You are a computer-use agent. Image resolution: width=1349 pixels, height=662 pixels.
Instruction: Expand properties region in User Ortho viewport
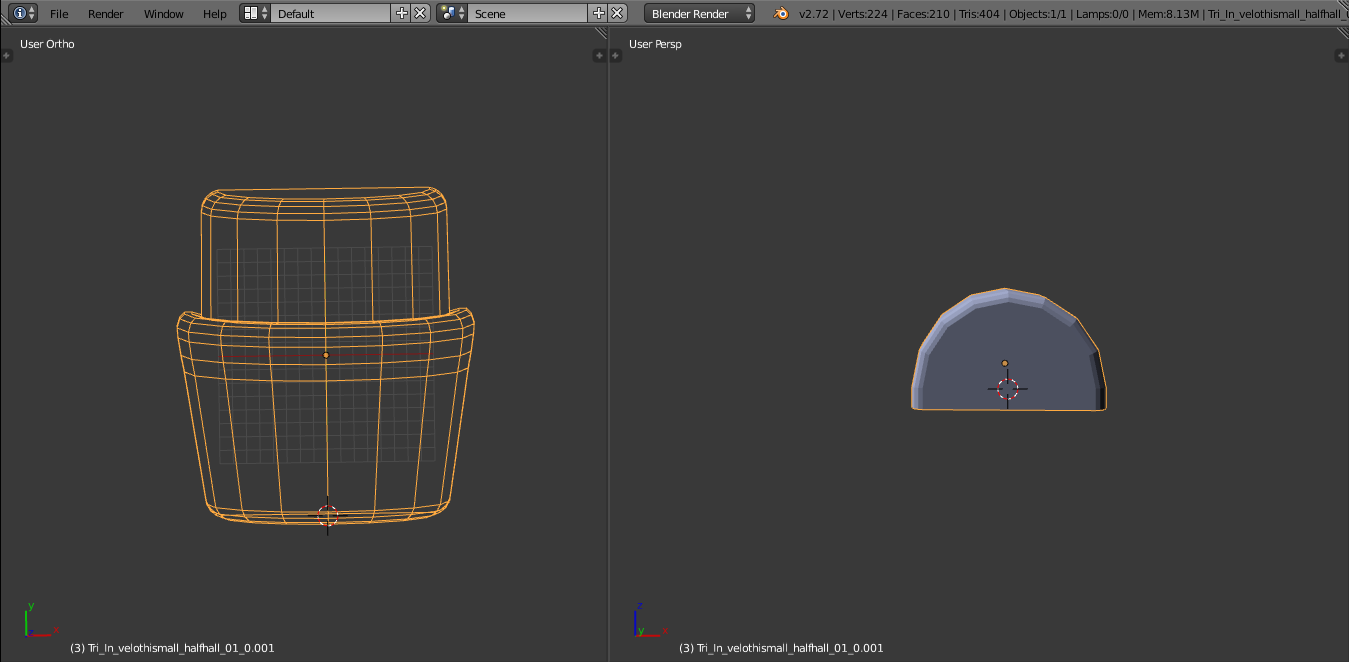coord(601,56)
